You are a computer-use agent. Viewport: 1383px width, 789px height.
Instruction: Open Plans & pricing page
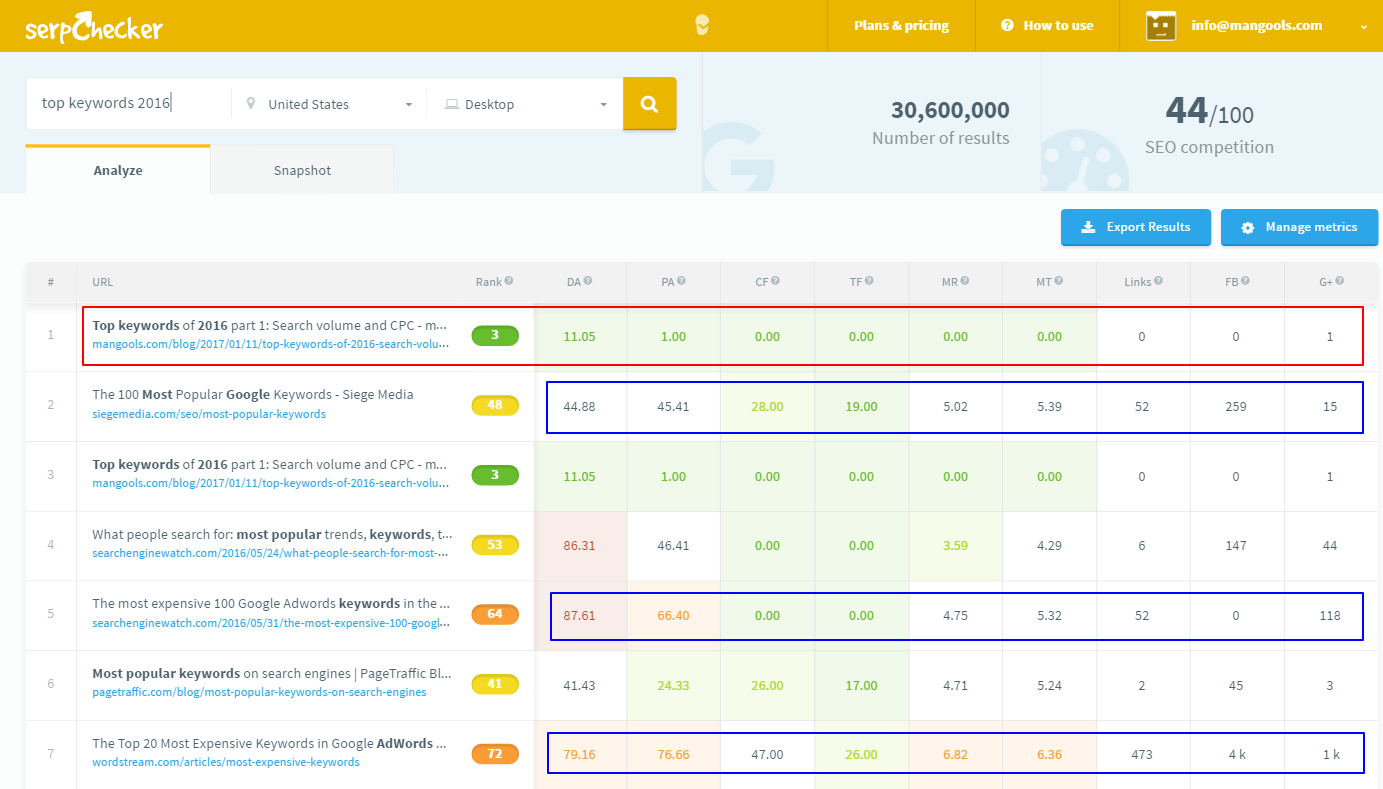[x=901, y=26]
